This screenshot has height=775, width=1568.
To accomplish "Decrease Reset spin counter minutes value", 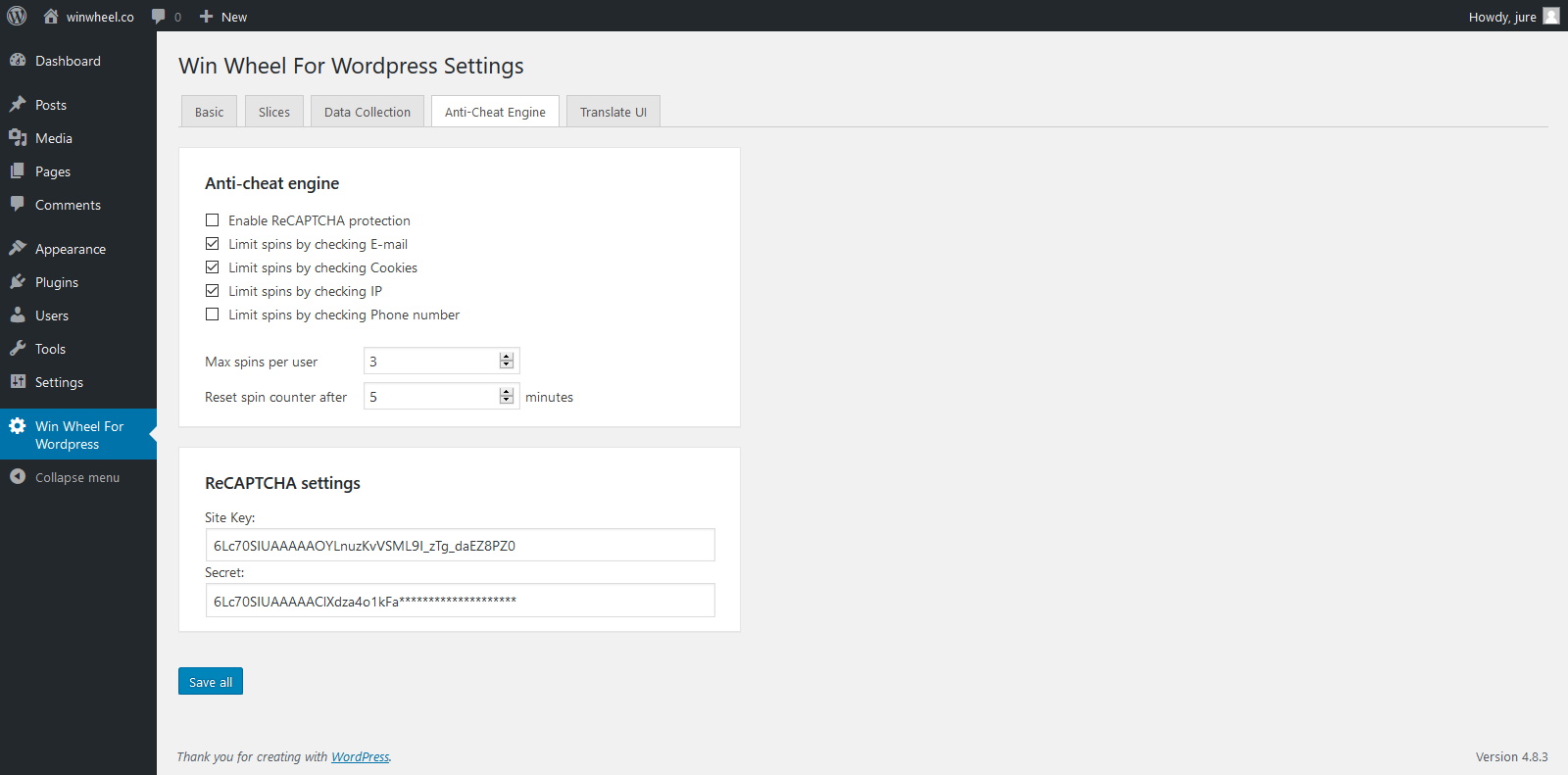I will pyautogui.click(x=507, y=400).
